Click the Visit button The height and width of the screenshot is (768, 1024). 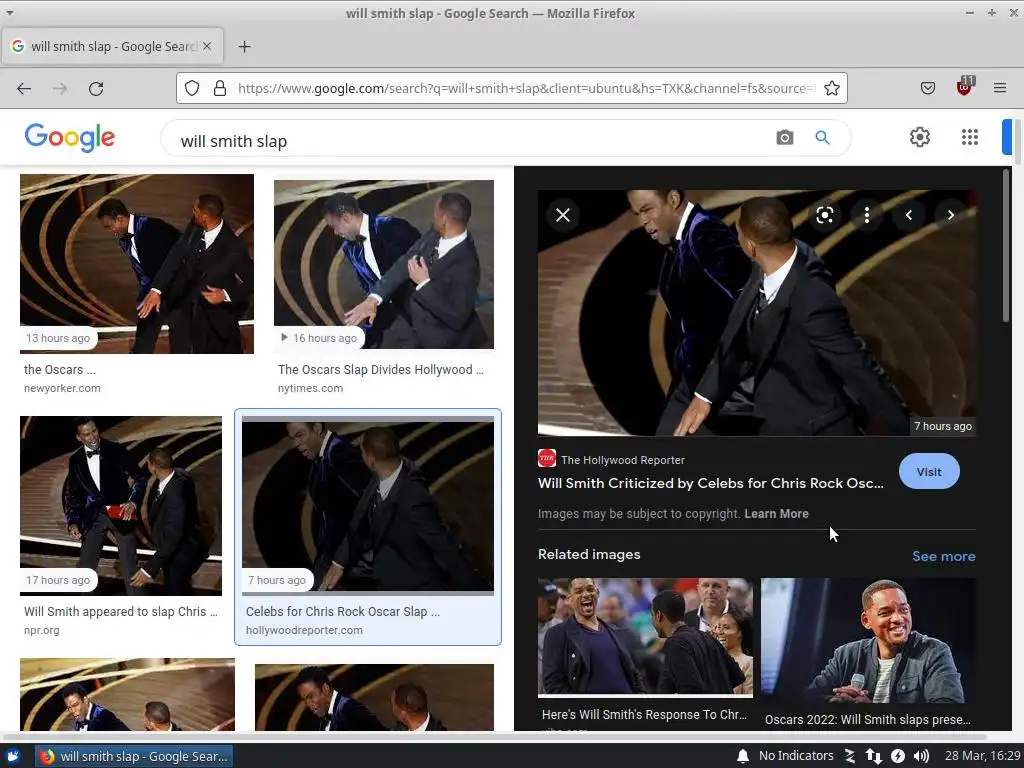pos(929,472)
